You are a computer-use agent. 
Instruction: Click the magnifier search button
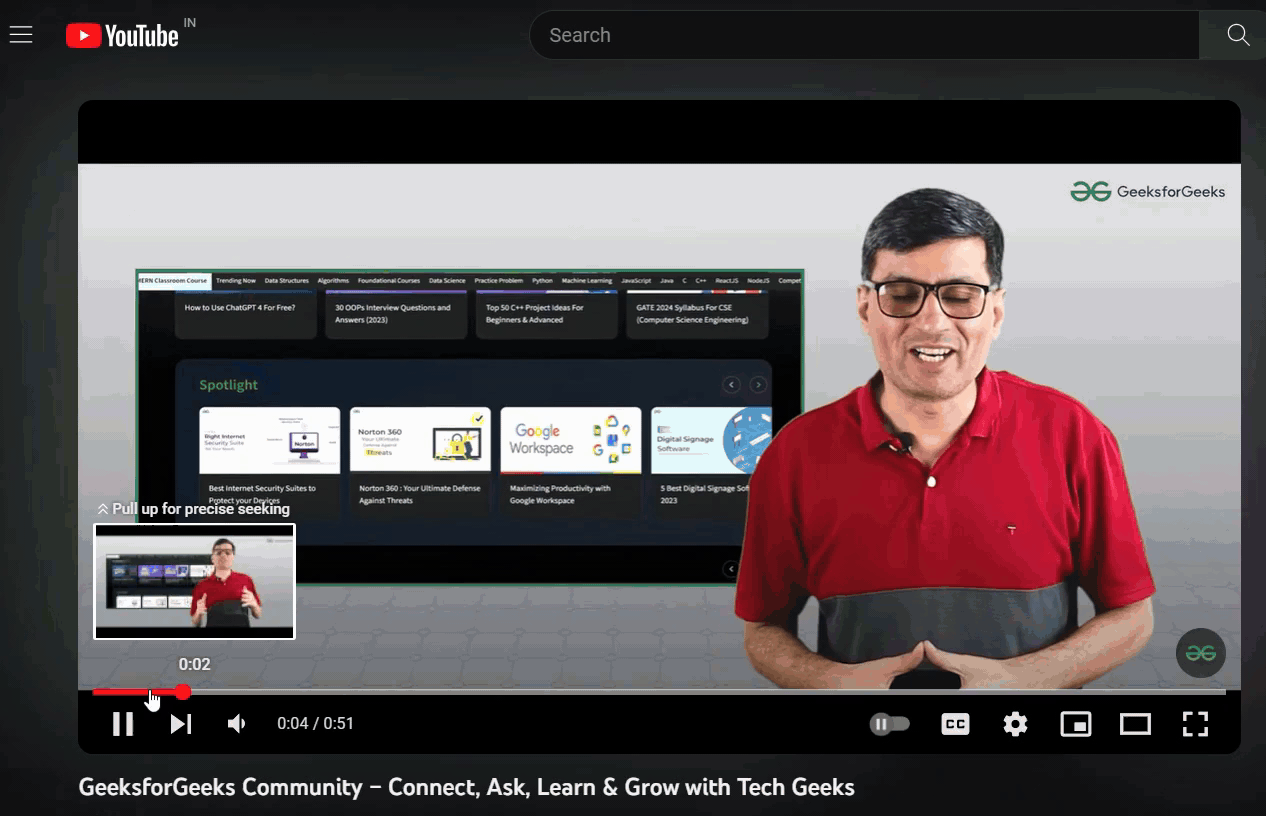[1238, 35]
